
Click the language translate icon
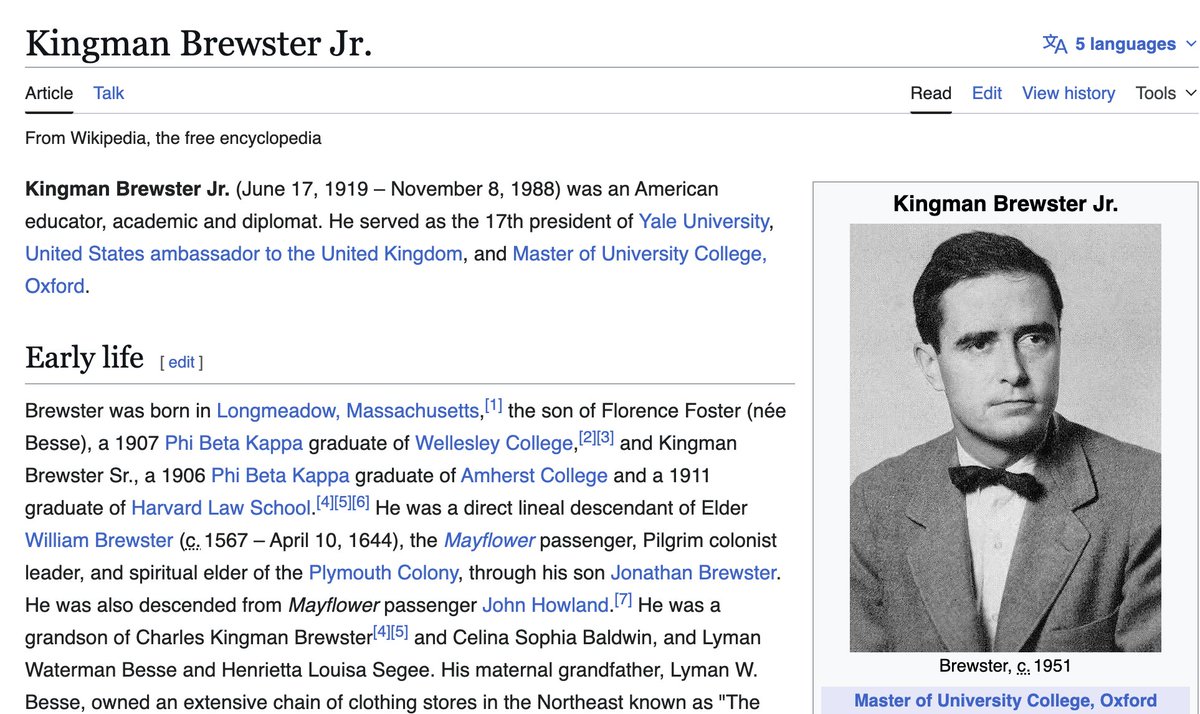coord(1055,44)
